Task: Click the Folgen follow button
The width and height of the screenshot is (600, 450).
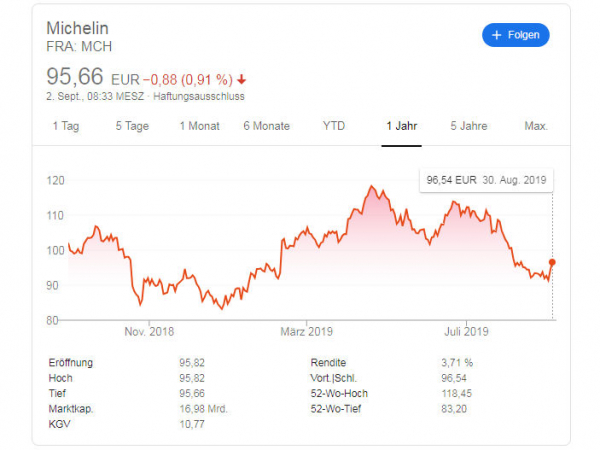Action: tap(515, 35)
